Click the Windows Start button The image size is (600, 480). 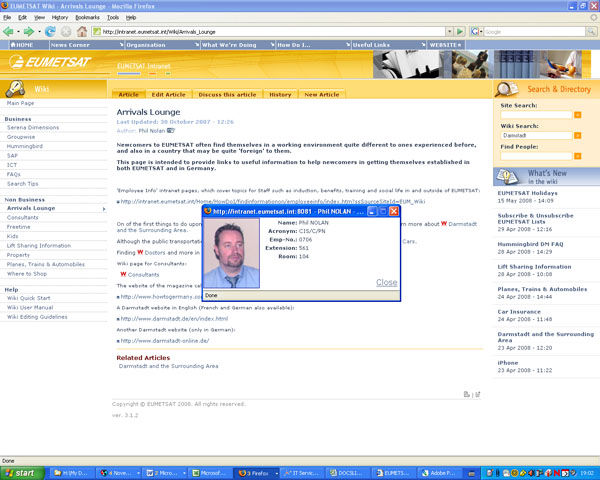pos(22,473)
